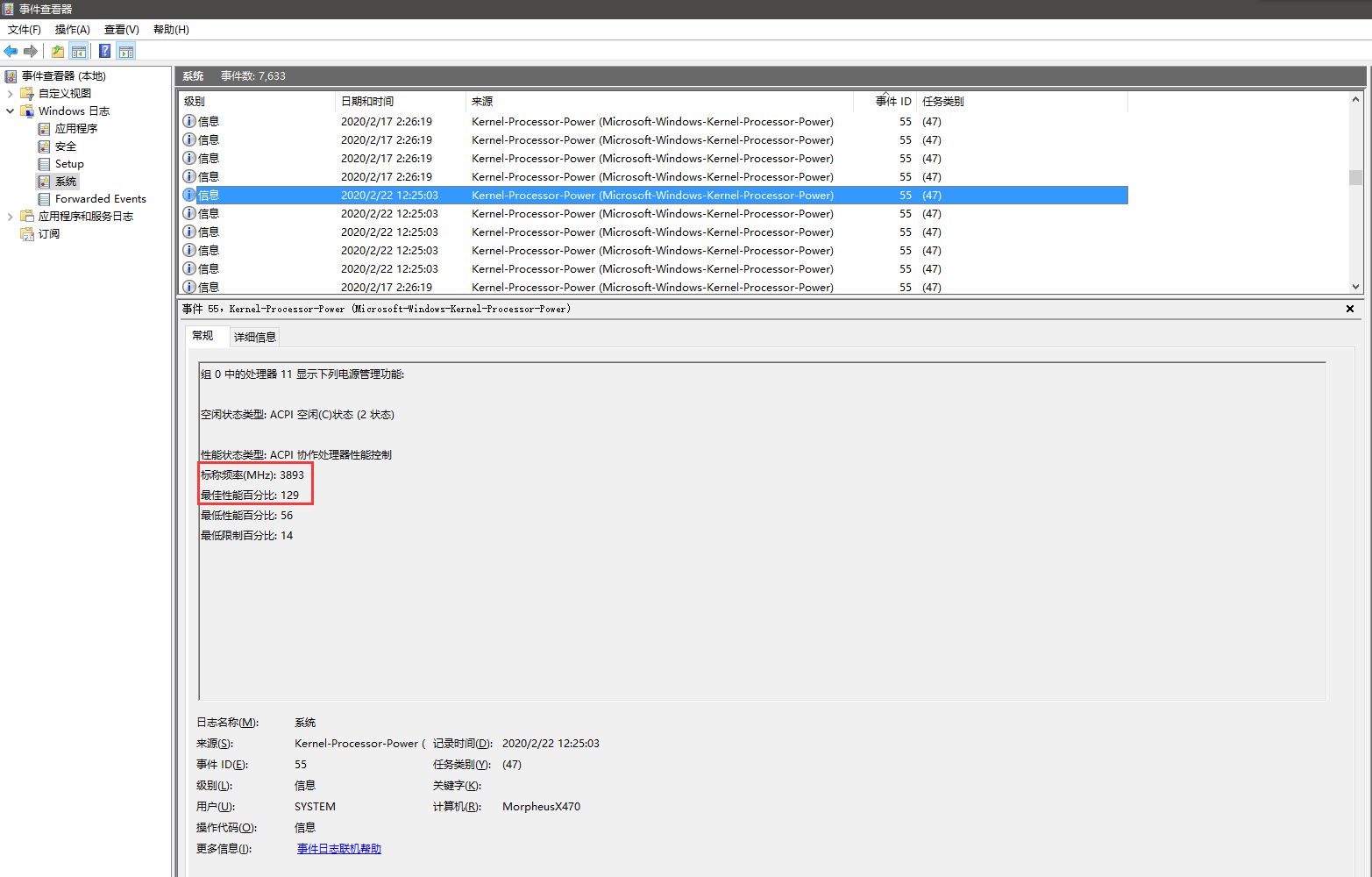Select the 应用程序 log in the tree
This screenshot has width=1372, height=877.
76,128
